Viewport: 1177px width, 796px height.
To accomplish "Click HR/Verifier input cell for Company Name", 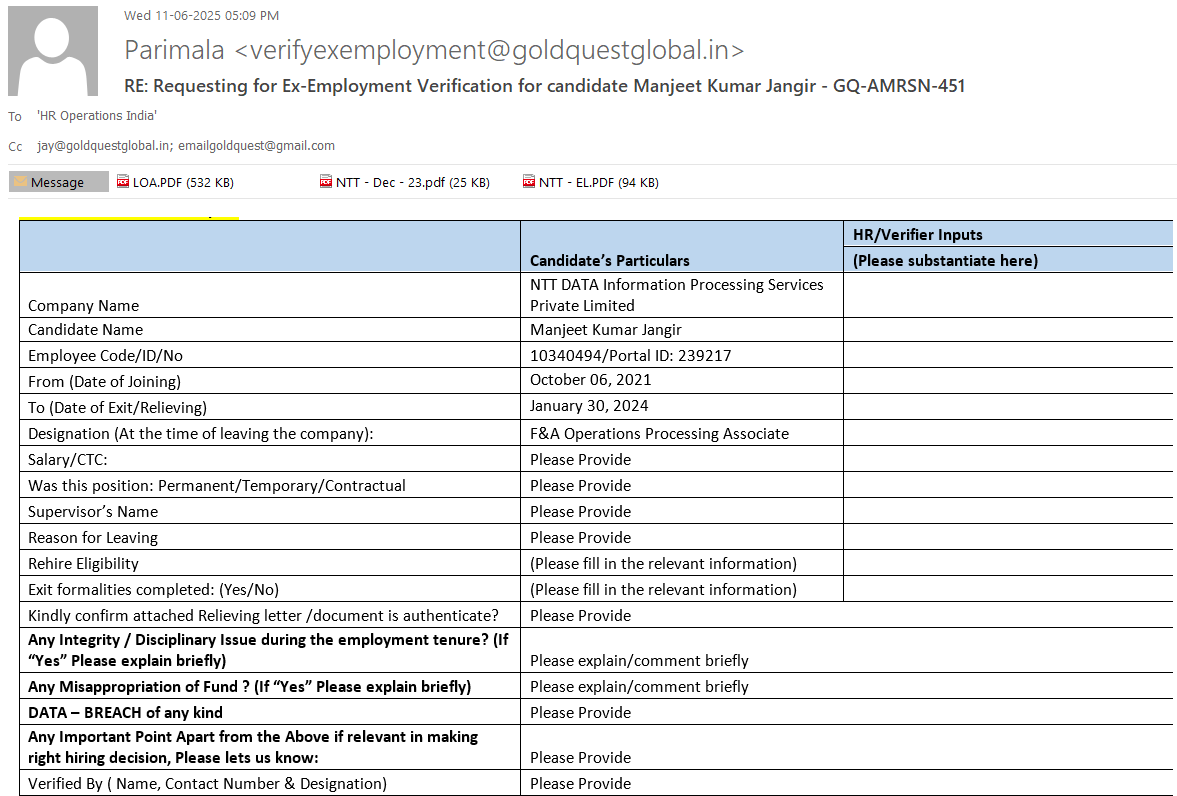I will click(1007, 295).
